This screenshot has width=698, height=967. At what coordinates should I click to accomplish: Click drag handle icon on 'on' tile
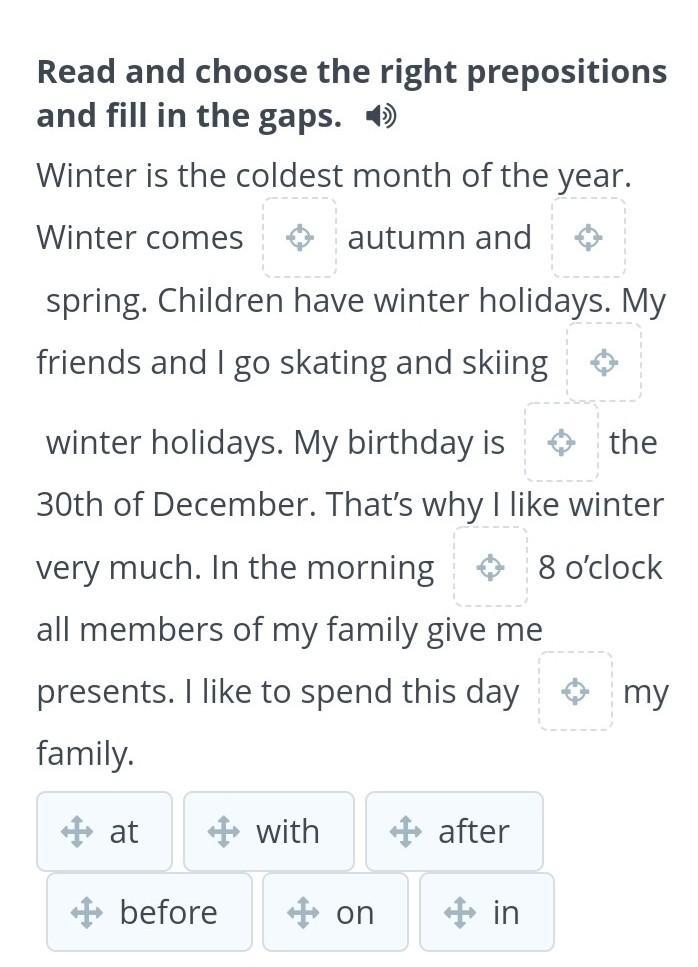(x=303, y=912)
